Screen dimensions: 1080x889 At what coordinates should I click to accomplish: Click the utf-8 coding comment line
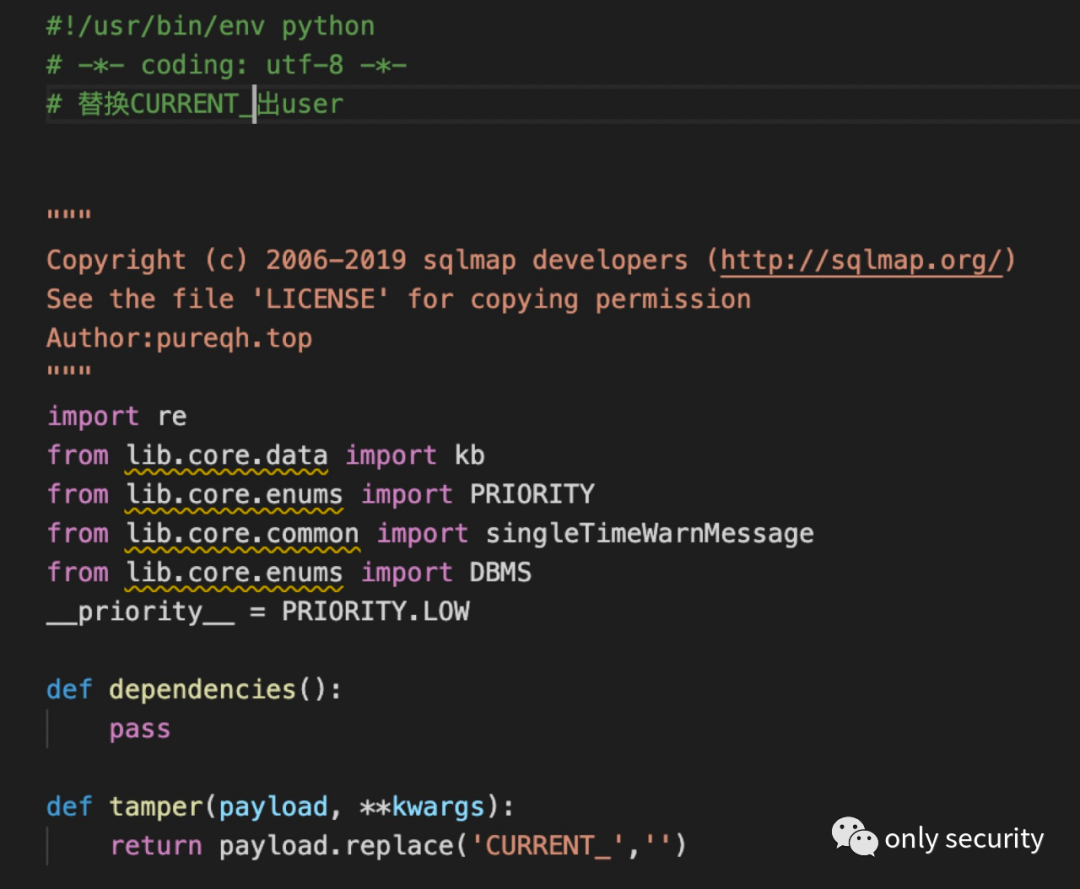point(226,65)
